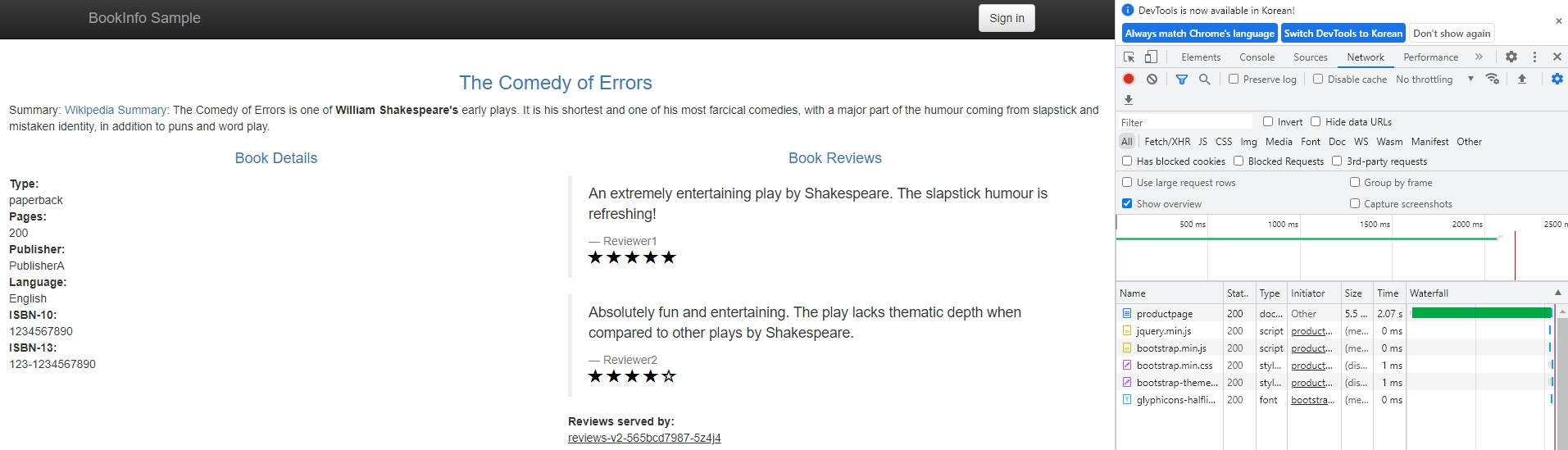Open network search with magnifier icon
Screen dimensions: 1568x450
coord(1204,80)
